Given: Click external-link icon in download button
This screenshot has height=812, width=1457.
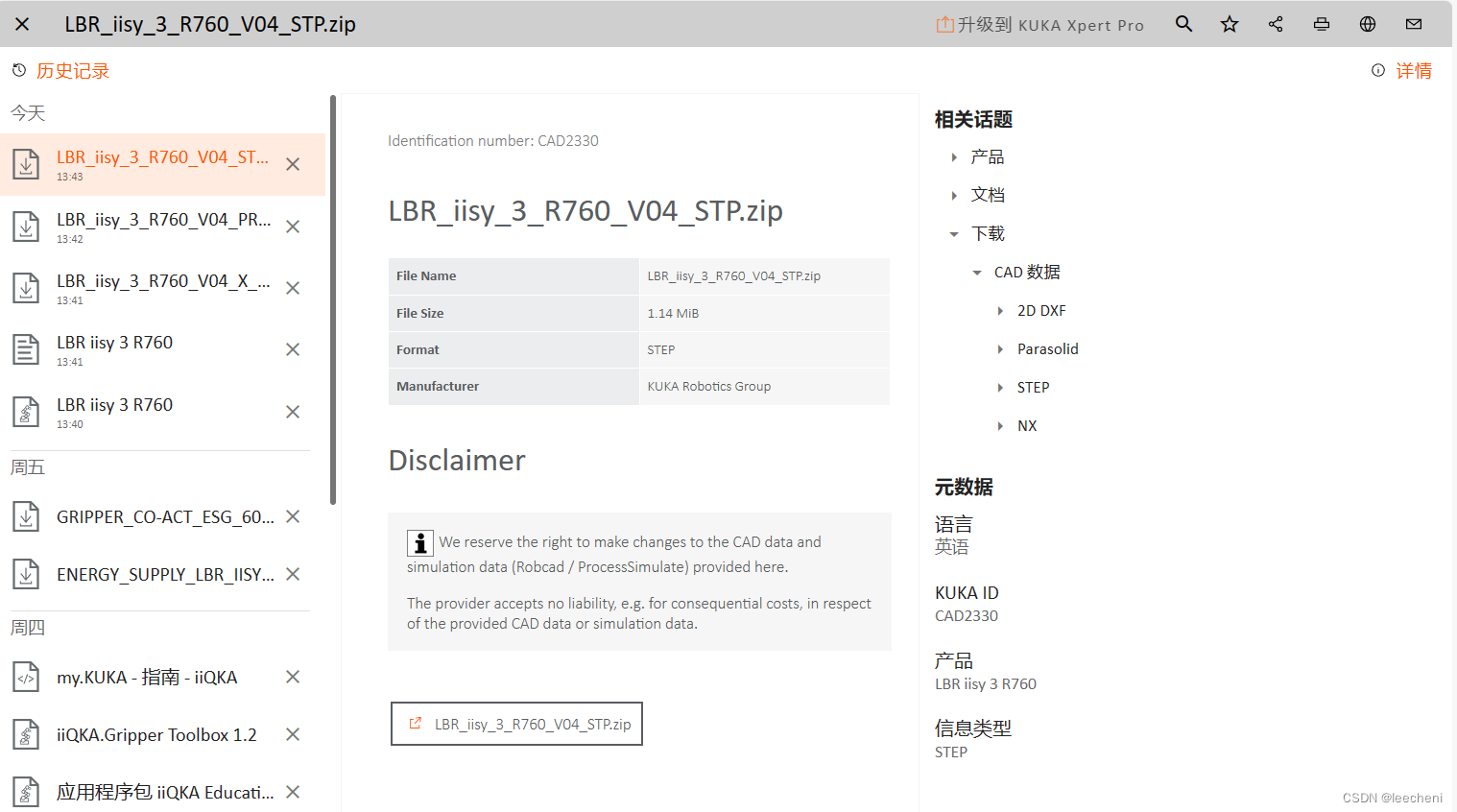Looking at the screenshot, I should 416,724.
